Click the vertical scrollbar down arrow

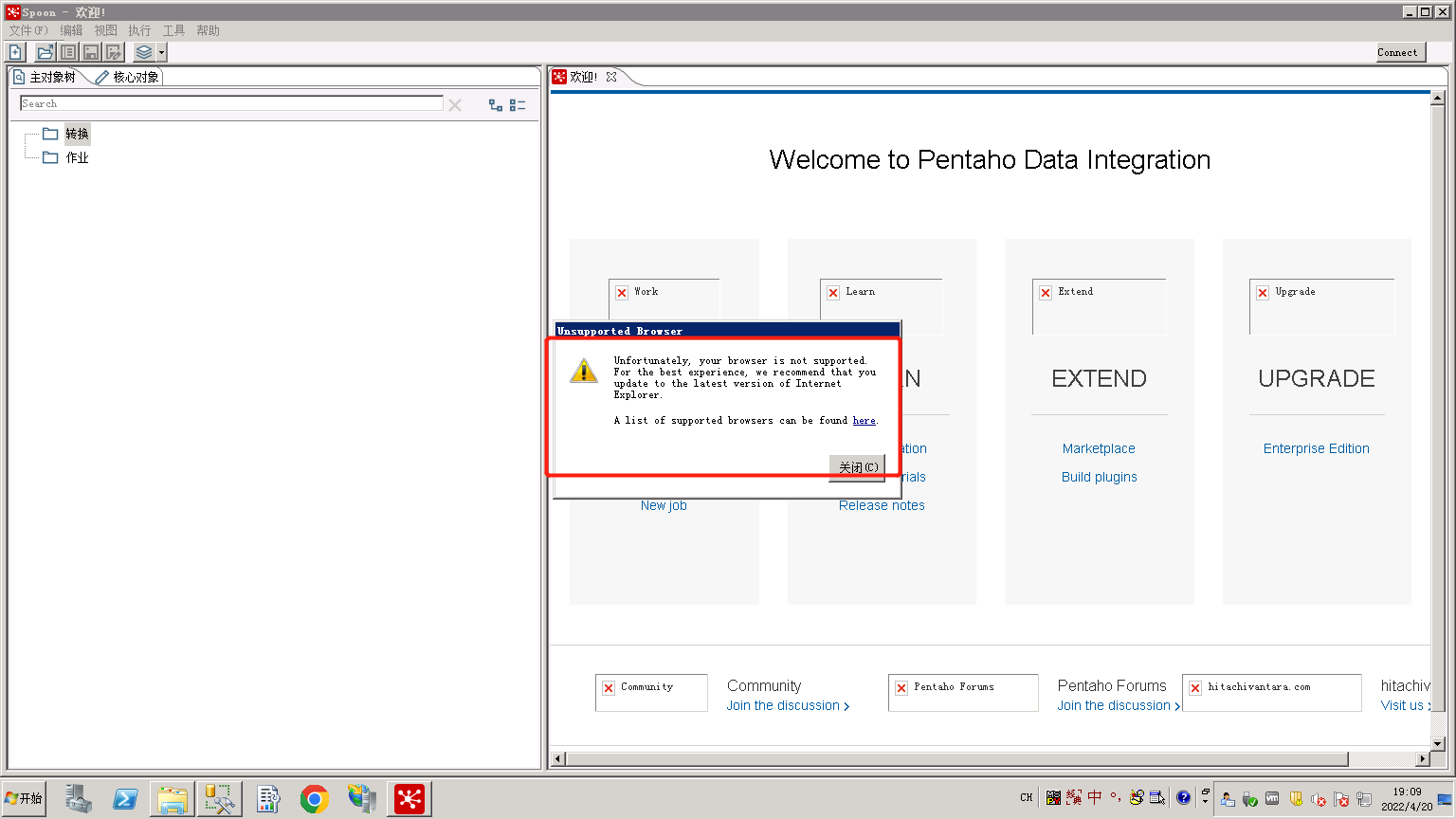[x=1438, y=744]
